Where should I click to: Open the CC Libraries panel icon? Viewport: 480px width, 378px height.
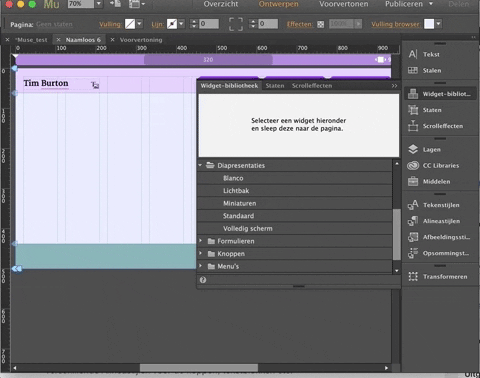[413, 165]
